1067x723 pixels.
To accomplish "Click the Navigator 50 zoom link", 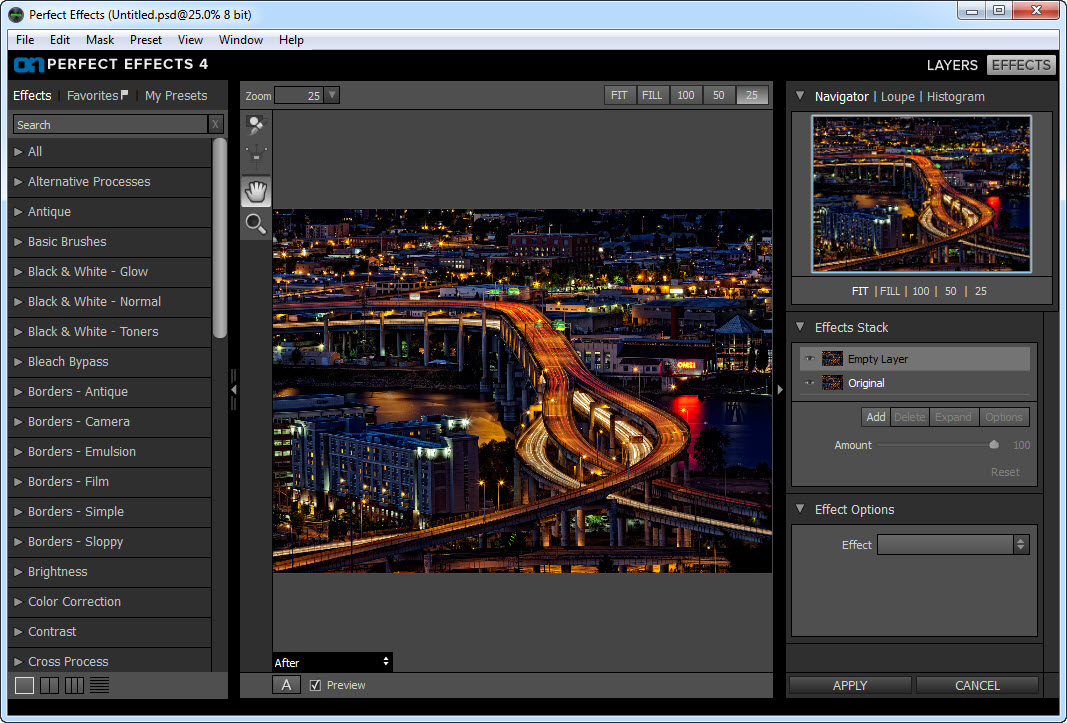I will (951, 291).
